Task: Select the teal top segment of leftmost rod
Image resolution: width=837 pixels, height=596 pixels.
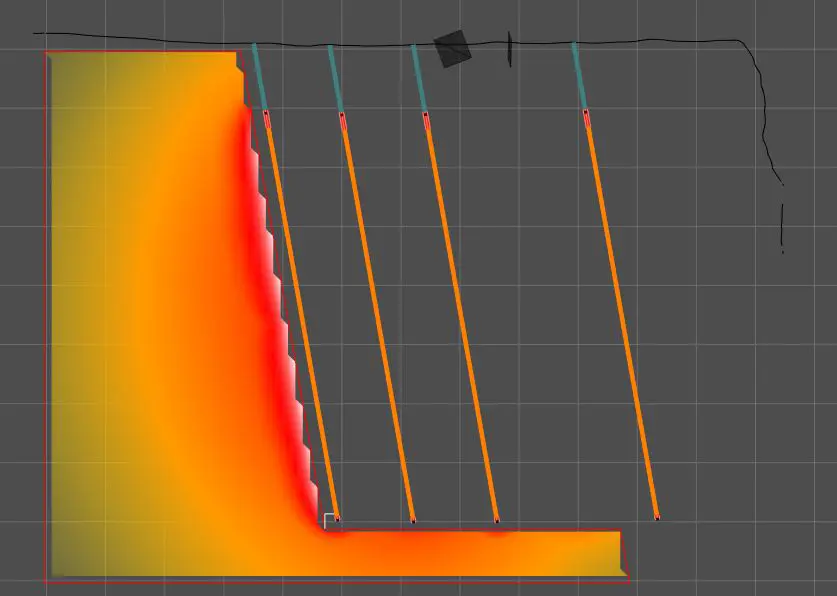Action: click(x=259, y=78)
